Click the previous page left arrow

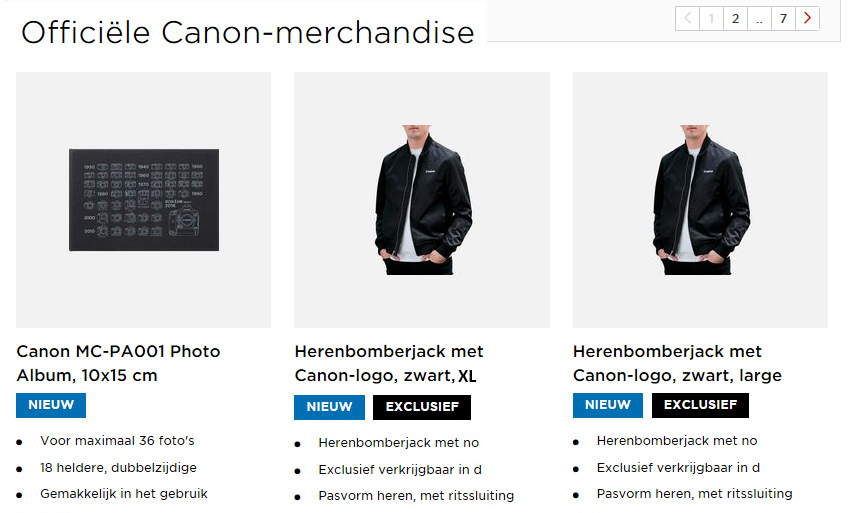click(687, 18)
